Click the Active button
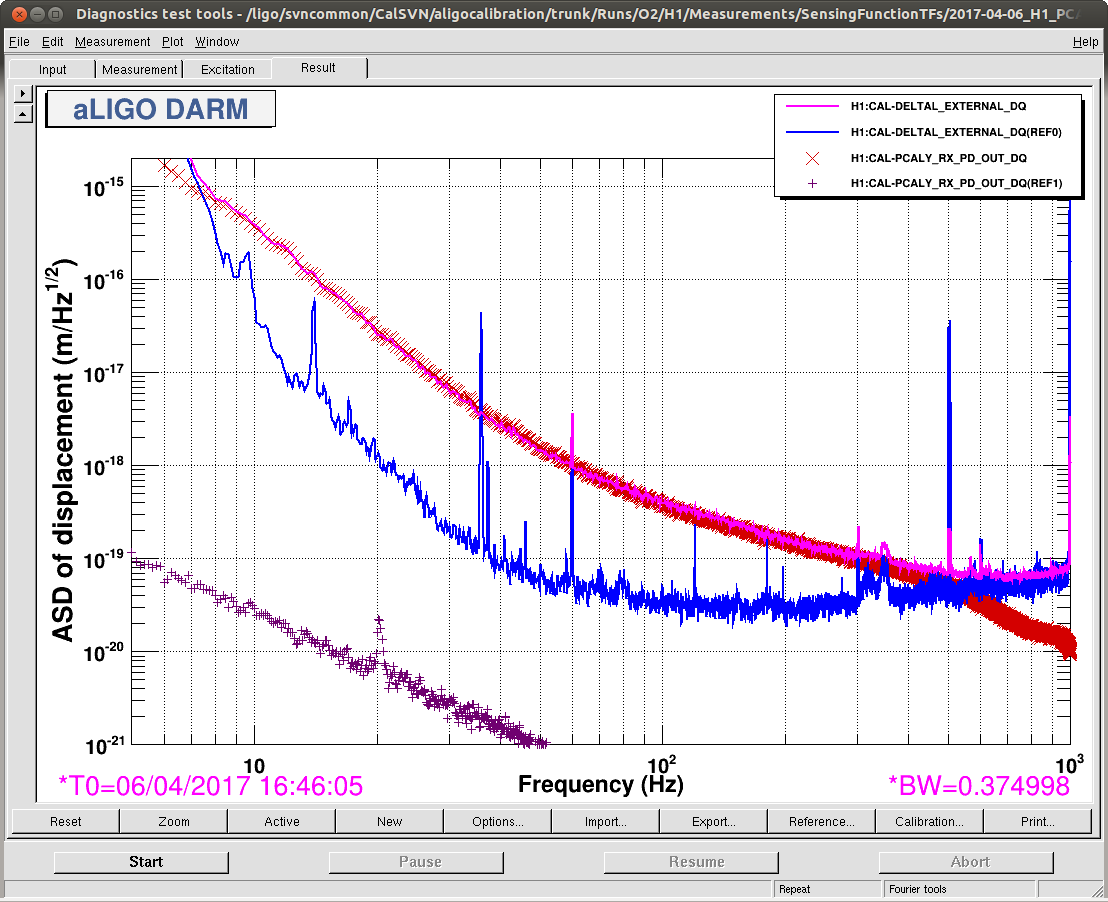 point(282,821)
